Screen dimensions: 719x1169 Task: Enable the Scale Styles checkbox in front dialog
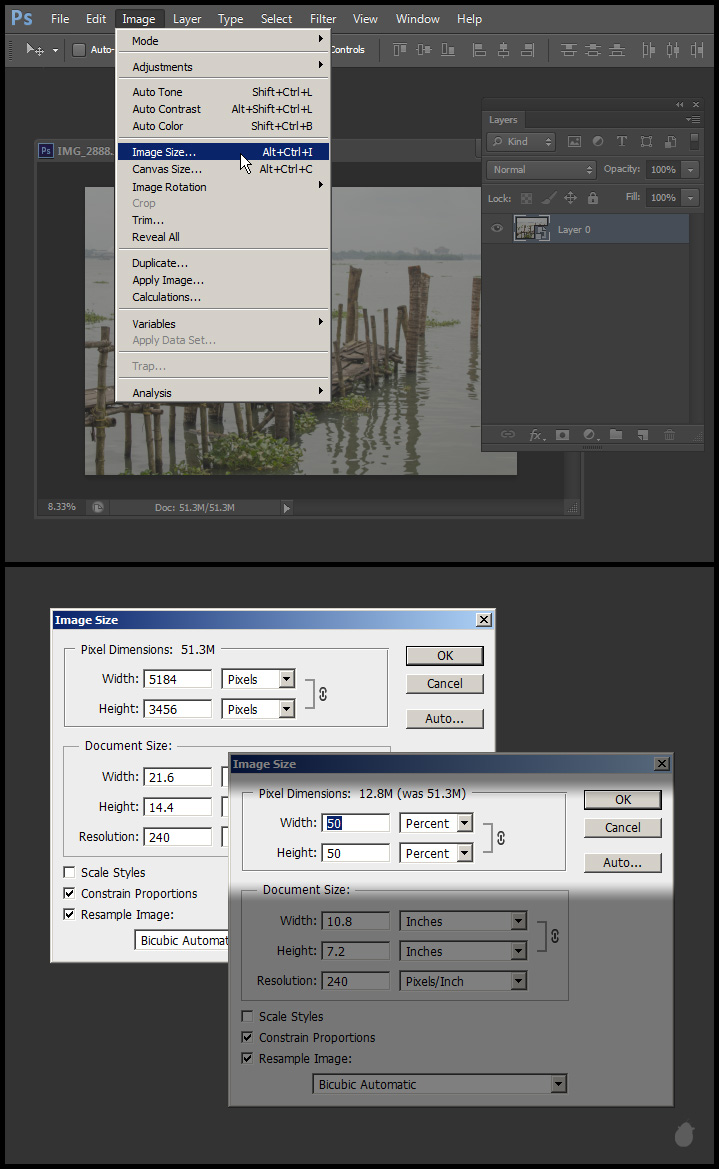click(x=247, y=1016)
